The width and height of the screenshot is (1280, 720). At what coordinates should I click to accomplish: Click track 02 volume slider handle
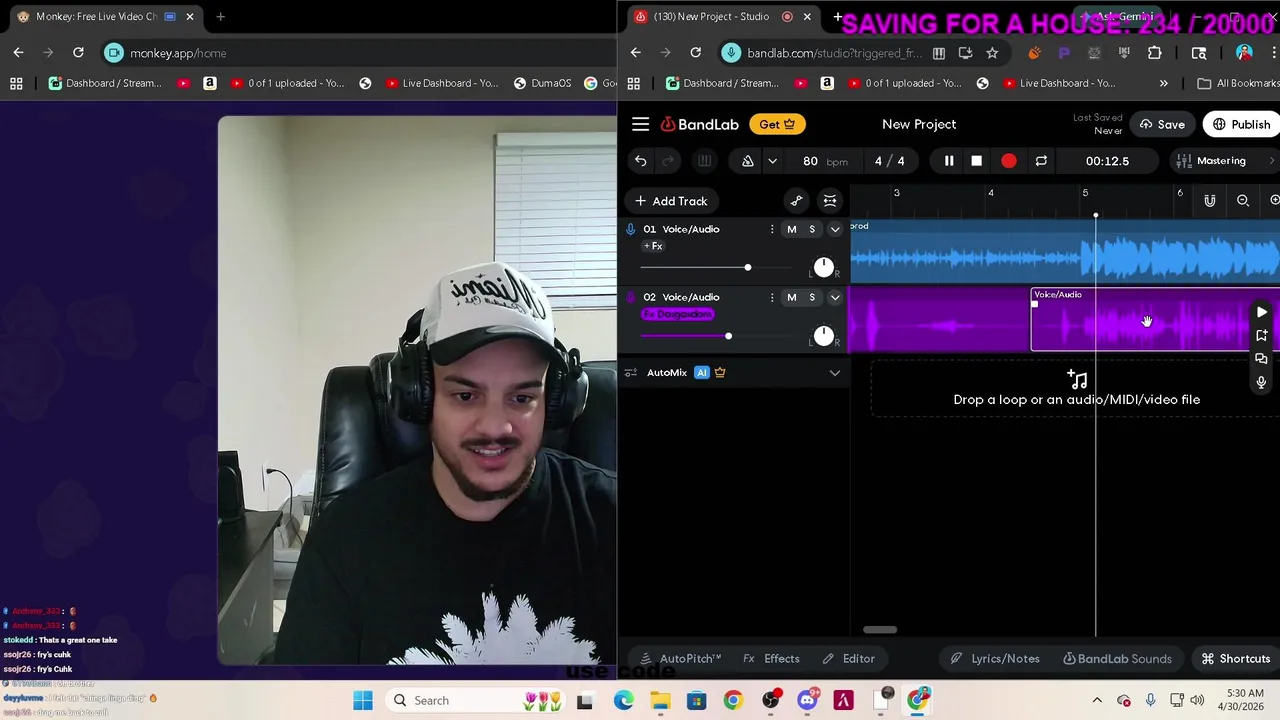pos(728,335)
